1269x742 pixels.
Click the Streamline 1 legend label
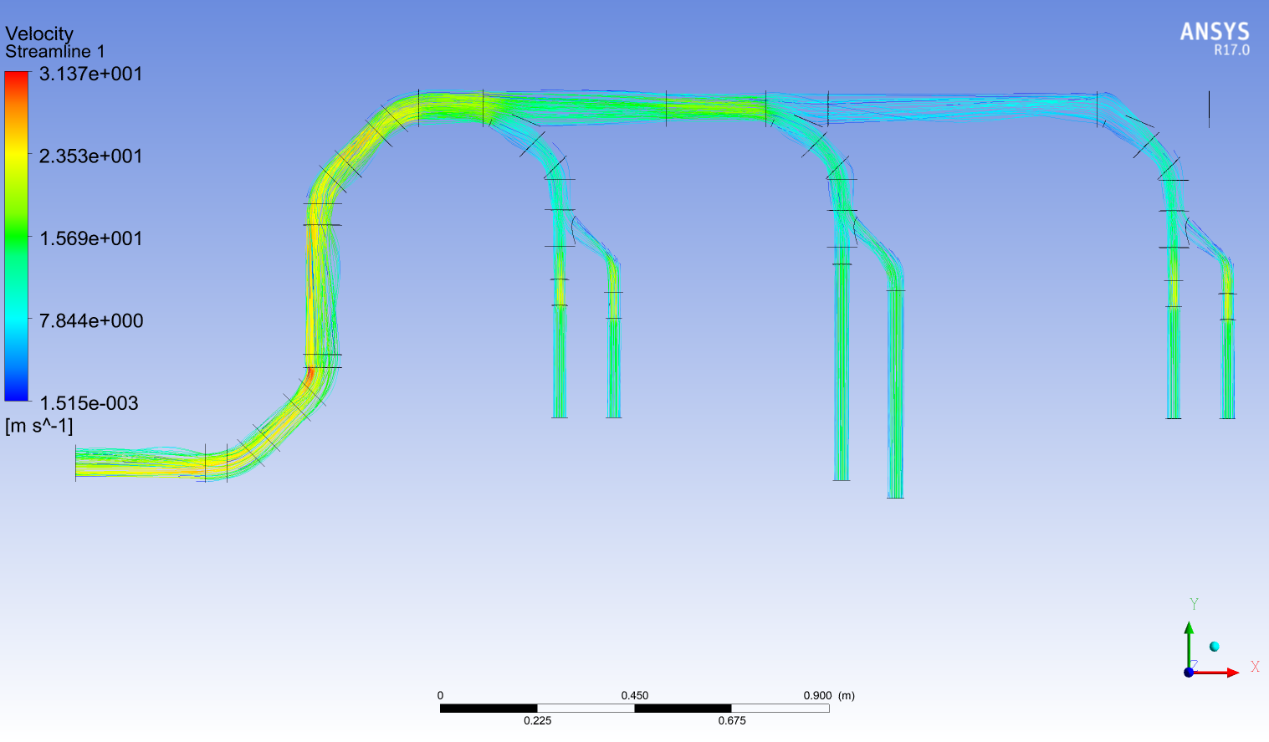pos(55,51)
